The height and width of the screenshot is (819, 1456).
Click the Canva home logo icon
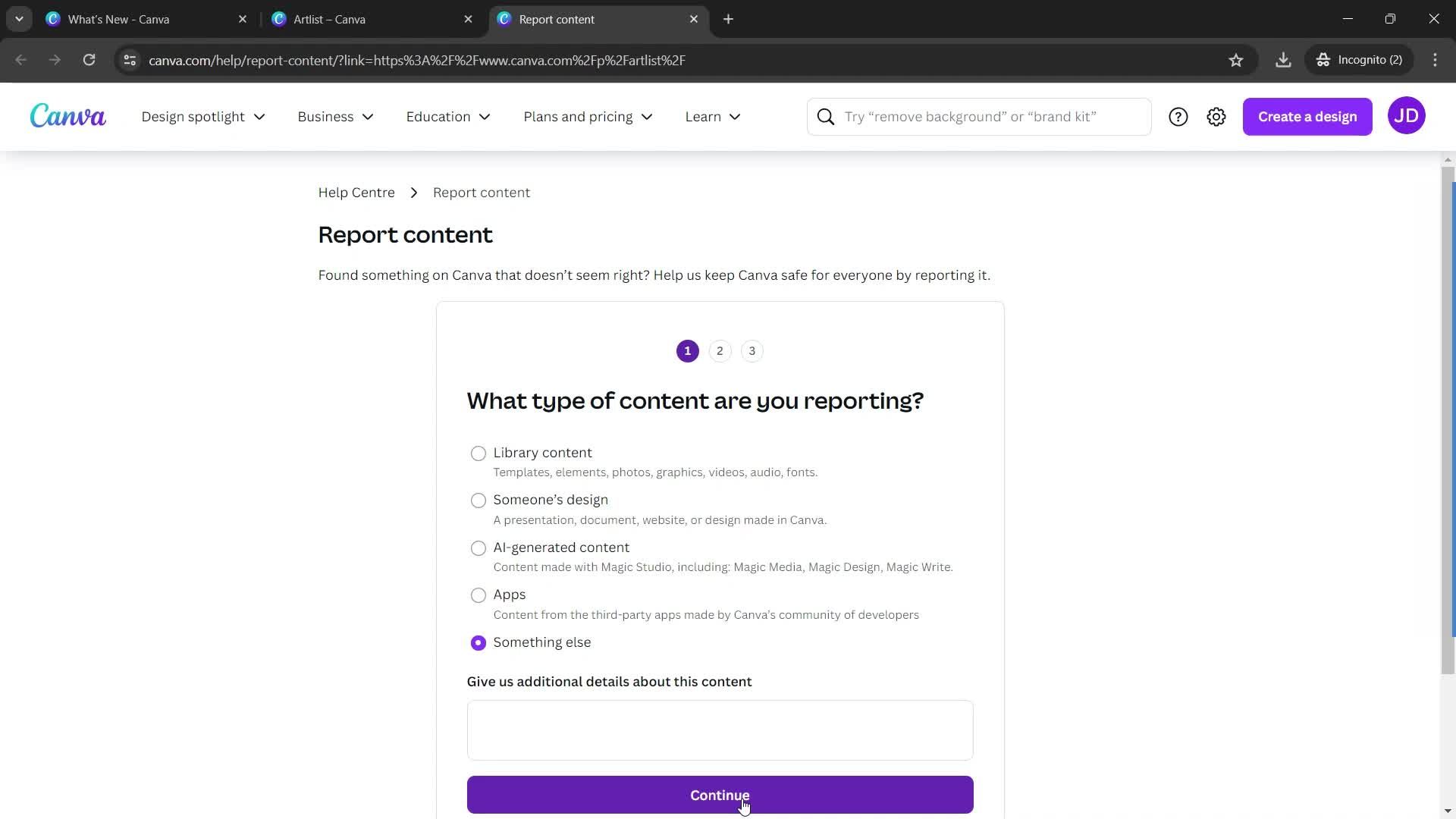[67, 117]
